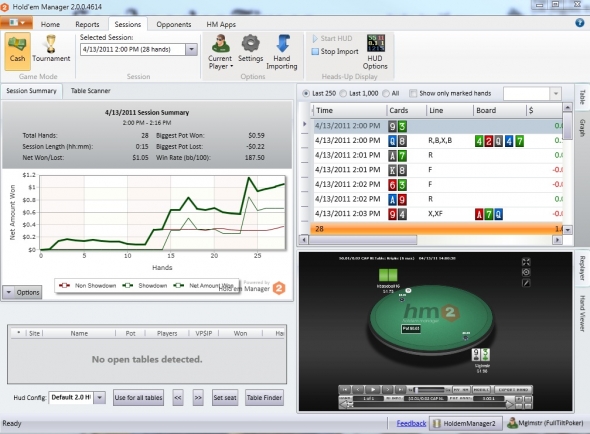This screenshot has height=434, width=590.
Task: Jump to first action in replayer
Action: click(x=345, y=390)
